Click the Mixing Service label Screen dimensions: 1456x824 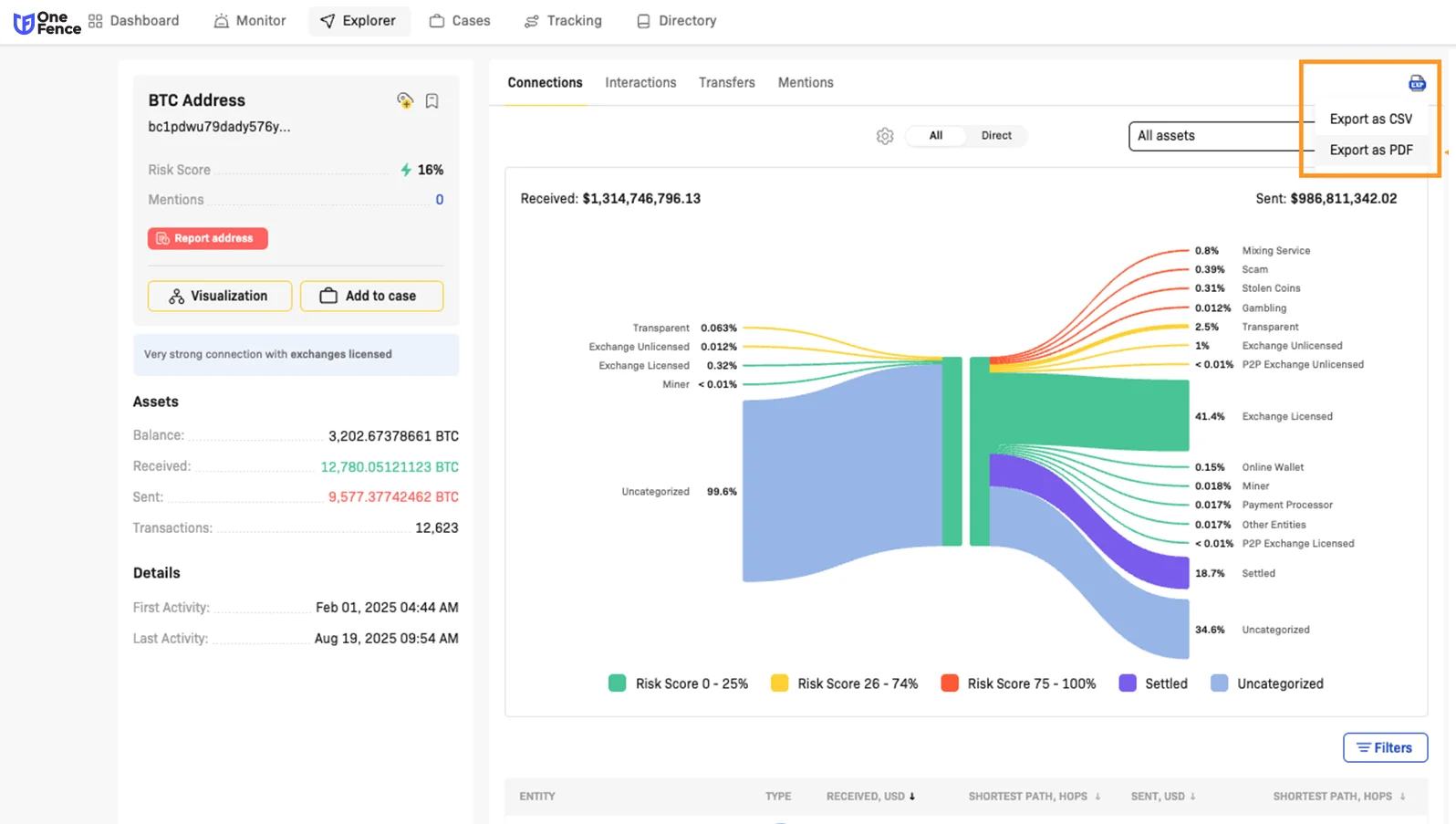[x=1275, y=251]
